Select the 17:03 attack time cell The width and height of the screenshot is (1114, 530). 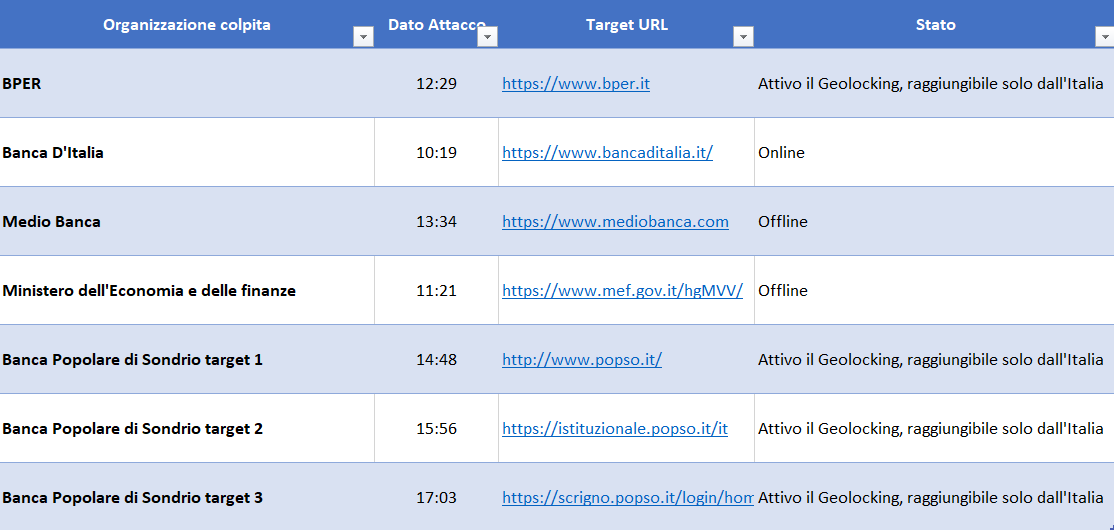436,498
